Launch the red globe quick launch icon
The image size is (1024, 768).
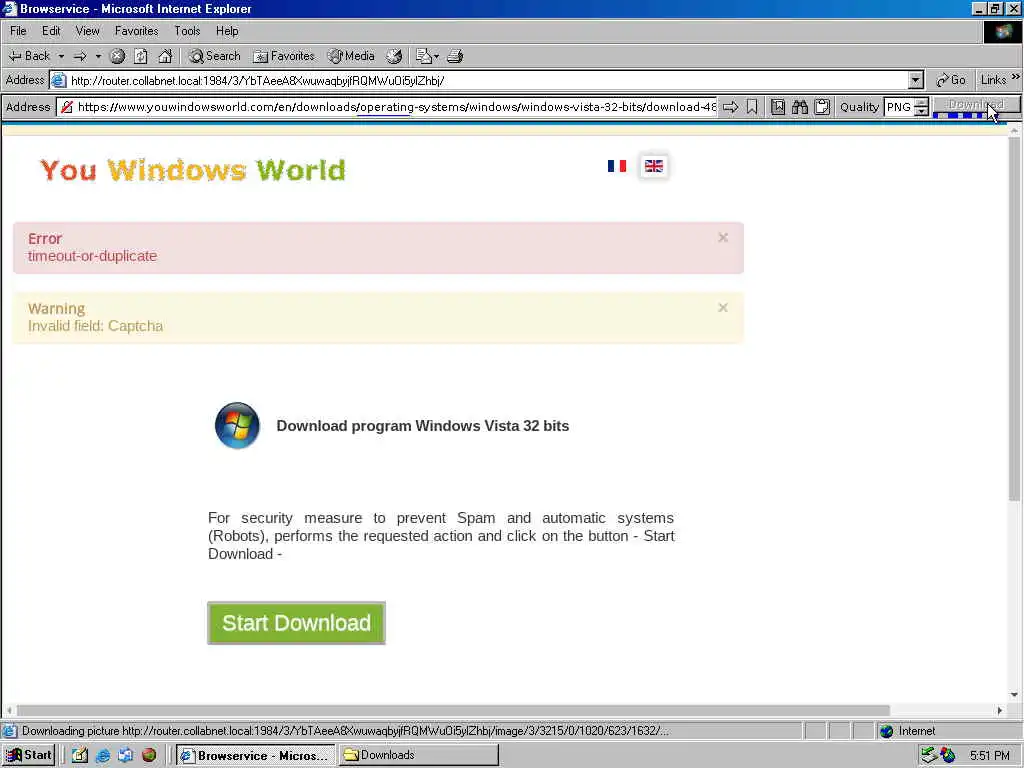[x=149, y=756]
